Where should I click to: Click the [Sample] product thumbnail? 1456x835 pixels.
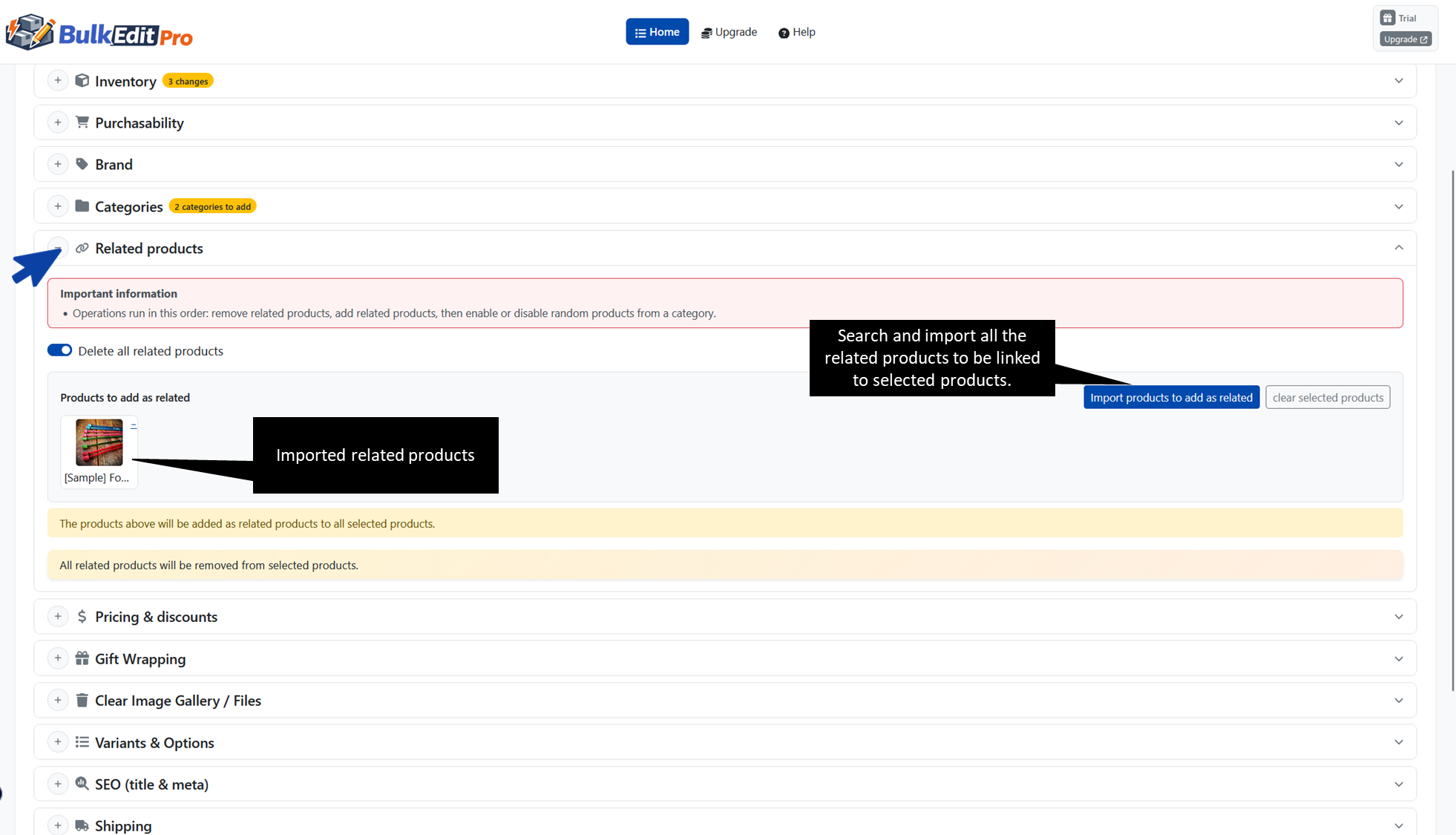point(98,442)
